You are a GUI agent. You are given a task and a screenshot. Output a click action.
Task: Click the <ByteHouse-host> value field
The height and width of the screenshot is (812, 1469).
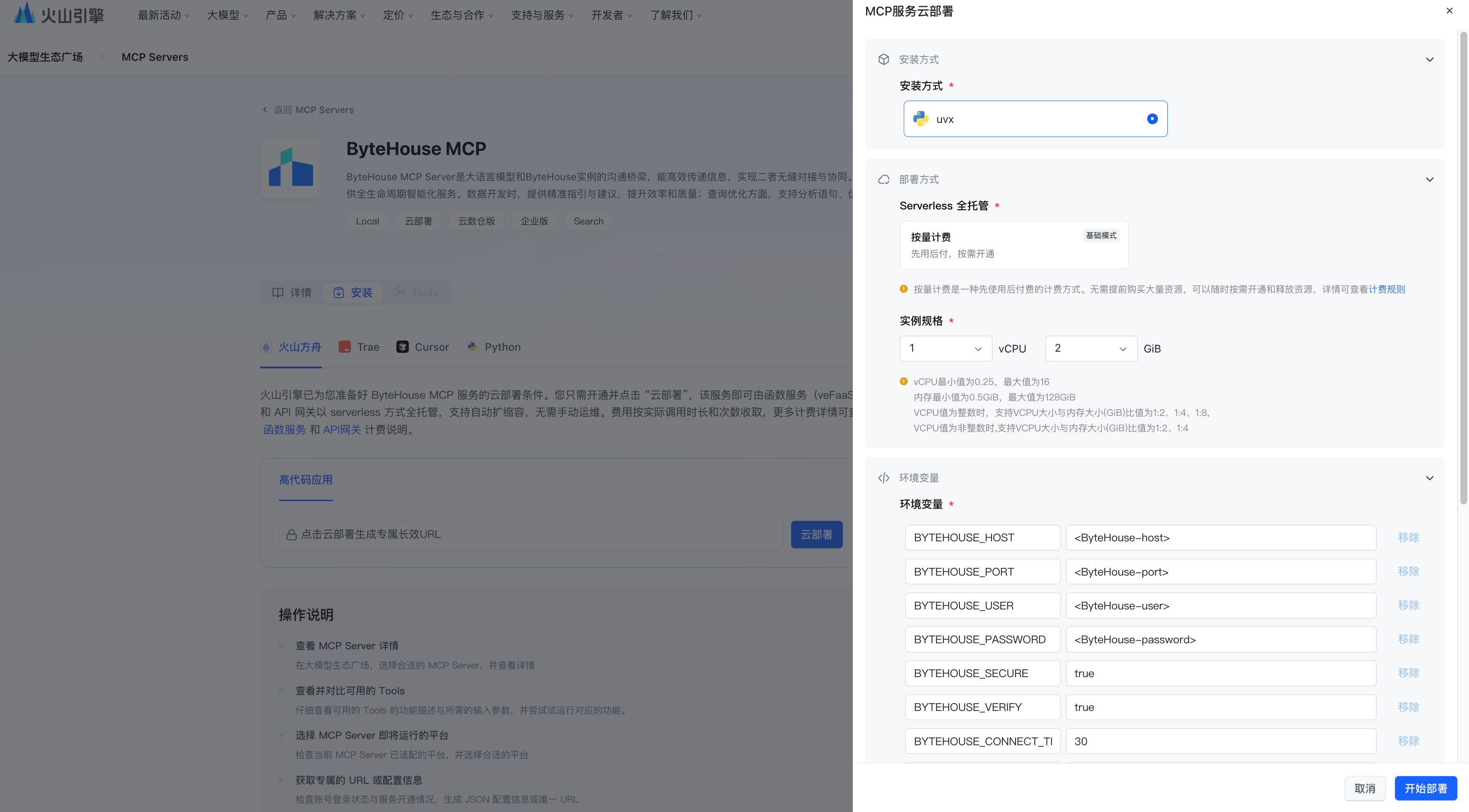(1221, 537)
